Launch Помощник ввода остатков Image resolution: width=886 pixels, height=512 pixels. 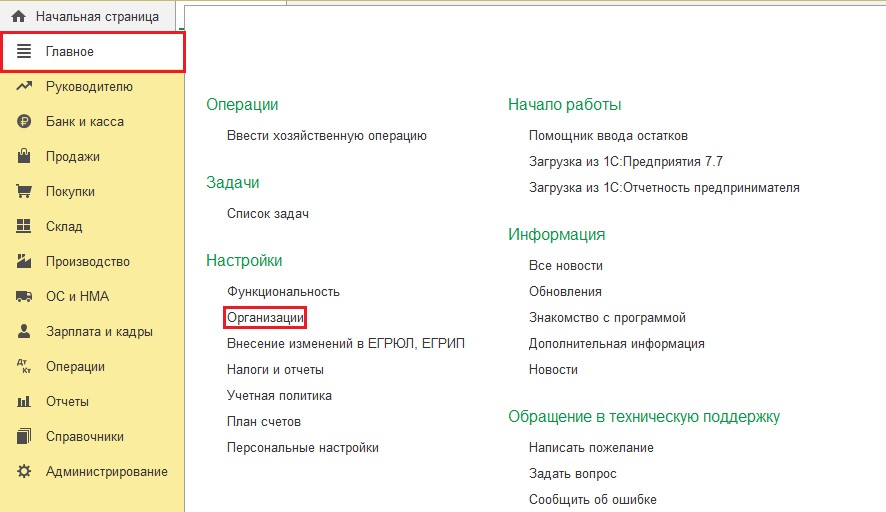[608, 136]
